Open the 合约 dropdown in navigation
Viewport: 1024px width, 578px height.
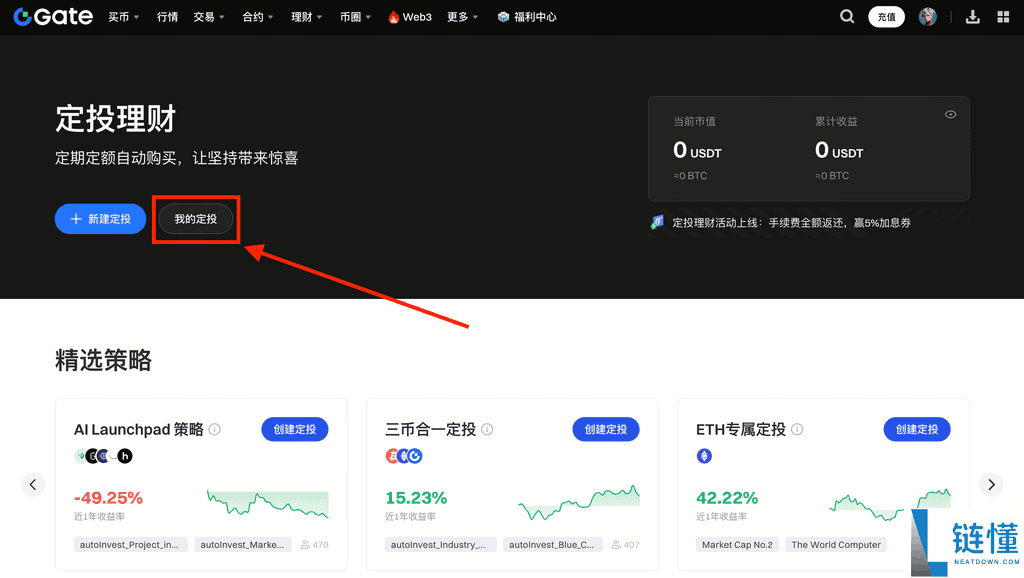(x=252, y=16)
